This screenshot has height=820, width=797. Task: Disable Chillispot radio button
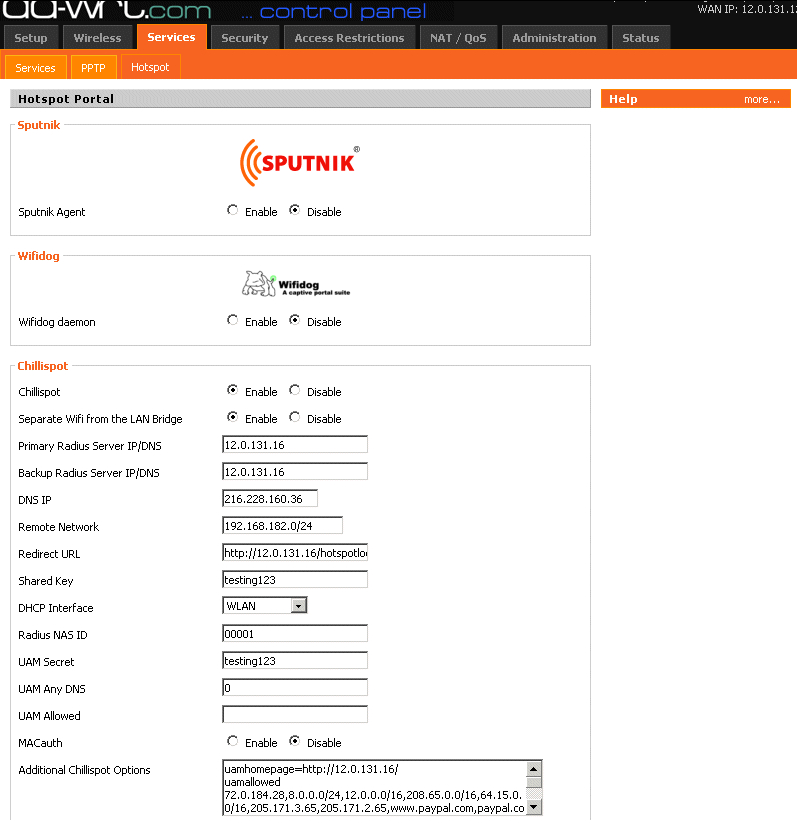(x=295, y=391)
